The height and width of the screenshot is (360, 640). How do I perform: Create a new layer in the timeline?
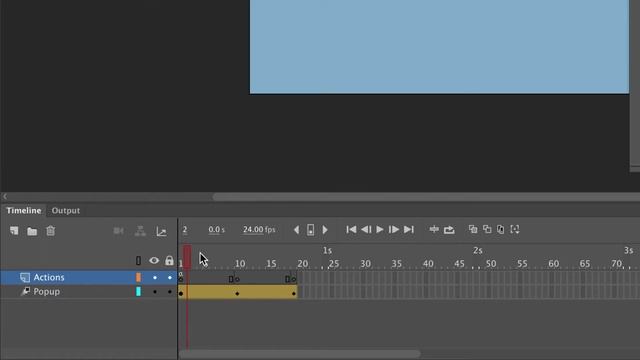(14, 231)
